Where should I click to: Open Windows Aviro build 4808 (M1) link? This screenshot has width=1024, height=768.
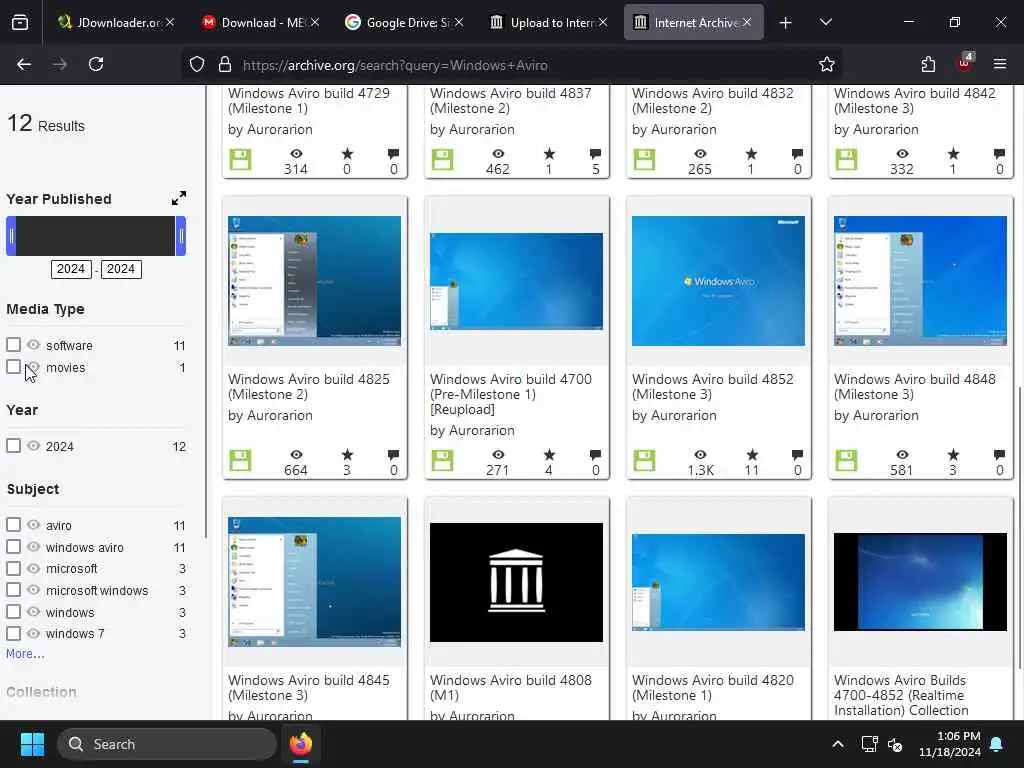pos(511,688)
